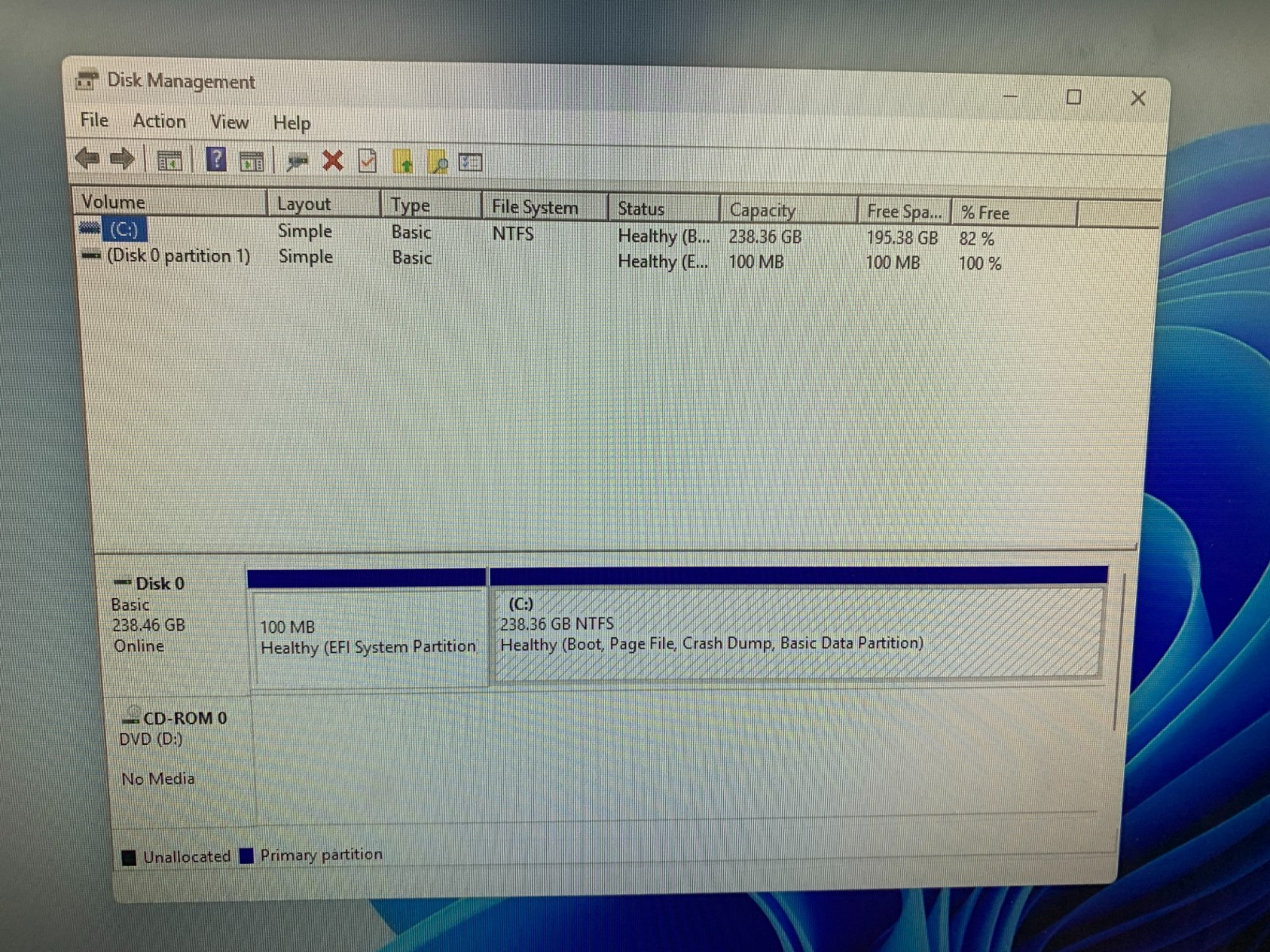Image resolution: width=1270 pixels, height=952 pixels.
Task: Sort by the % Free column header
Action: 1014,213
